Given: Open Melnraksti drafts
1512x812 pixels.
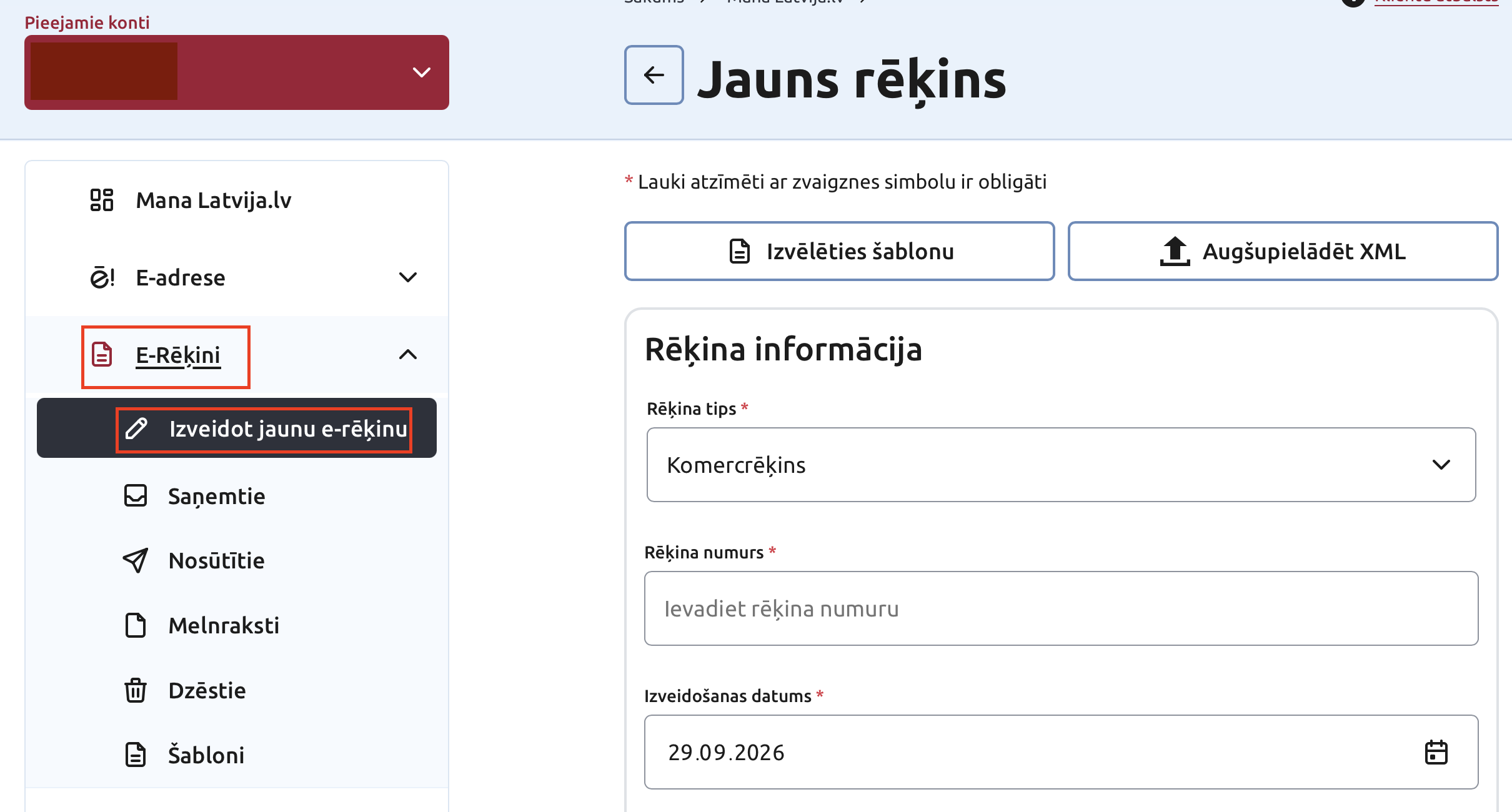Looking at the screenshot, I should click(224, 625).
